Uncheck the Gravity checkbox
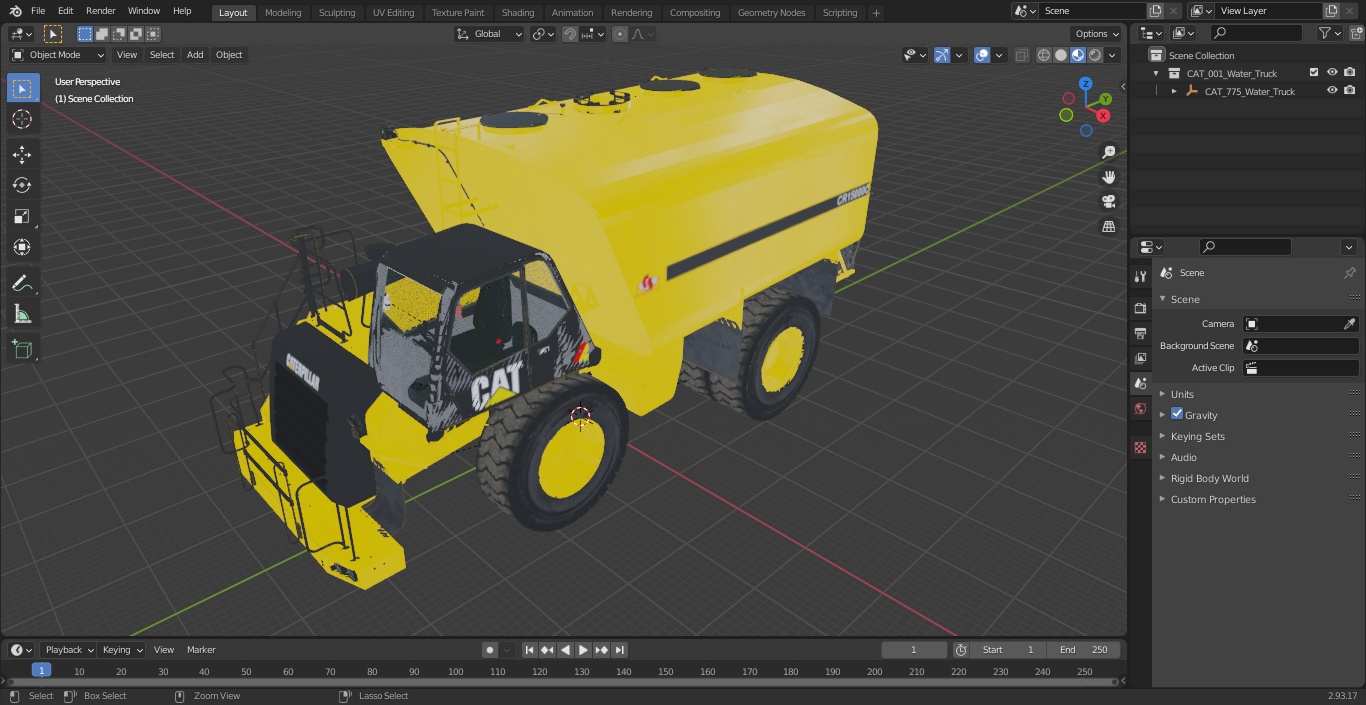This screenshot has width=1366, height=705. tap(1177, 414)
